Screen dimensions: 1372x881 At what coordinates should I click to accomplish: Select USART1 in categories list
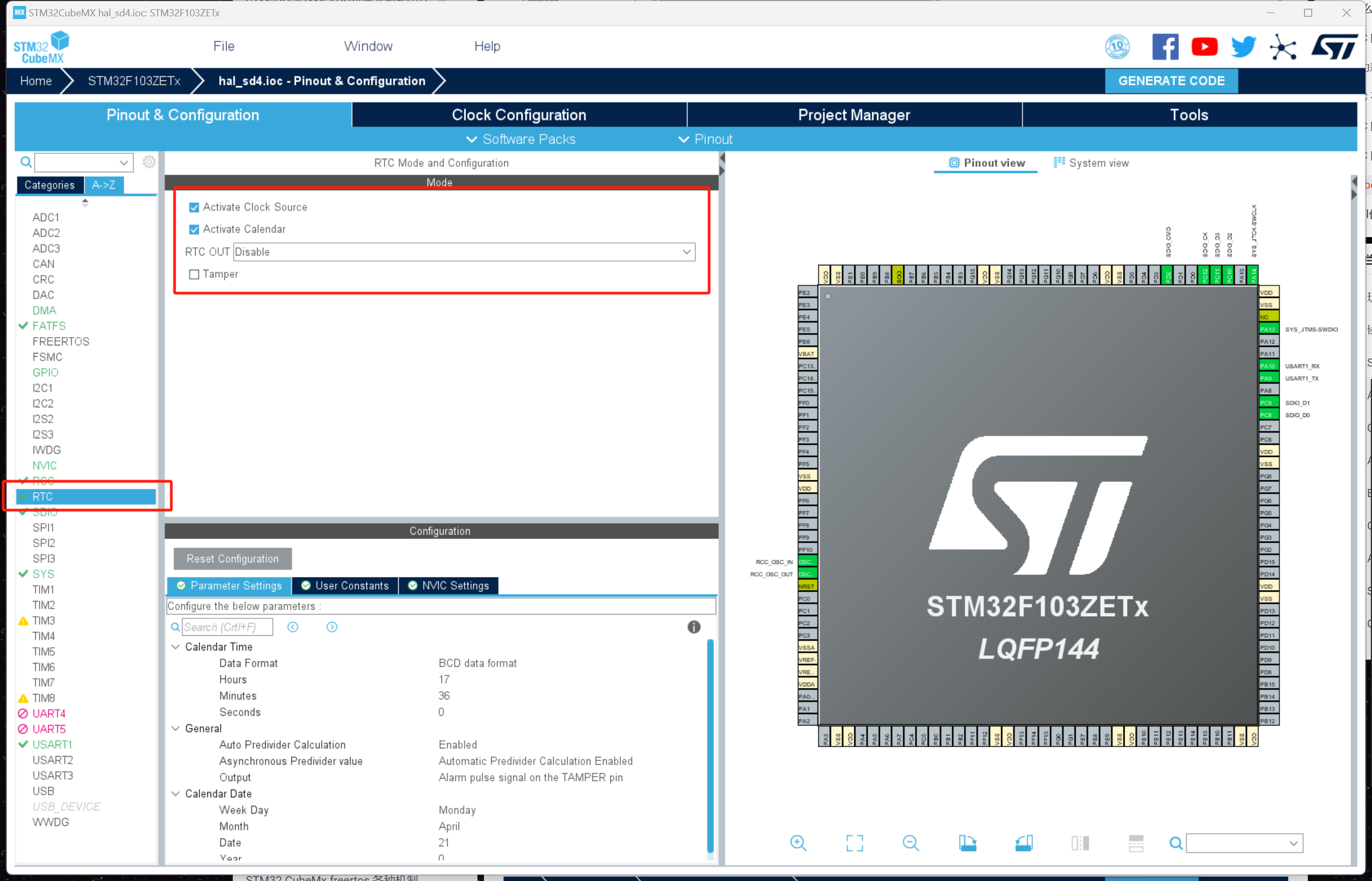pyautogui.click(x=52, y=744)
